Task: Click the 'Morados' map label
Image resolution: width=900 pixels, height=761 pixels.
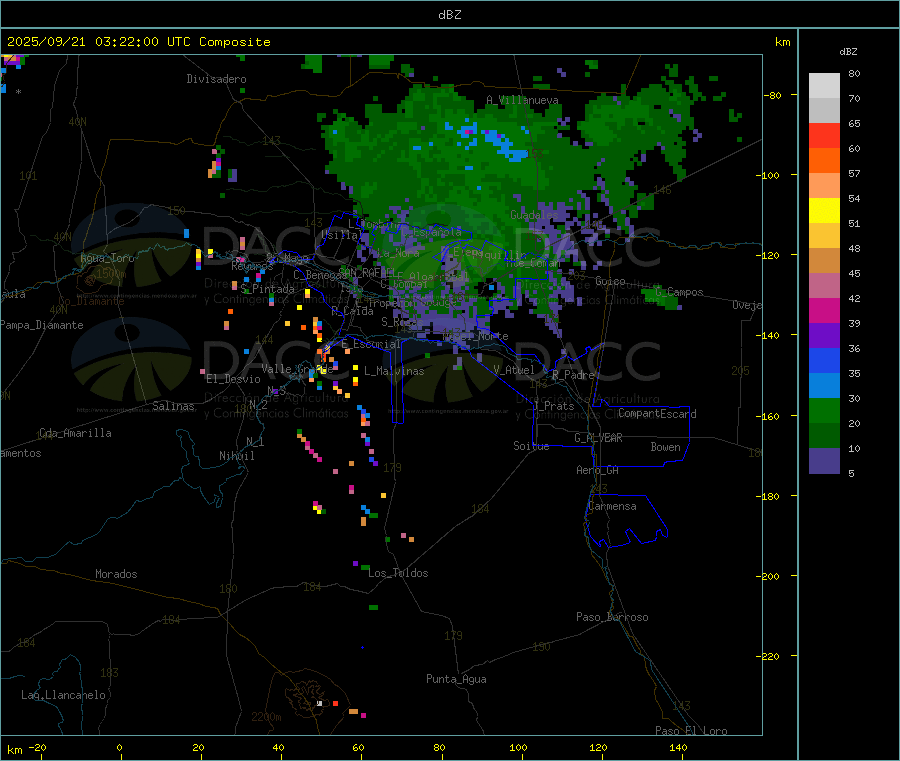Action: click(x=116, y=574)
